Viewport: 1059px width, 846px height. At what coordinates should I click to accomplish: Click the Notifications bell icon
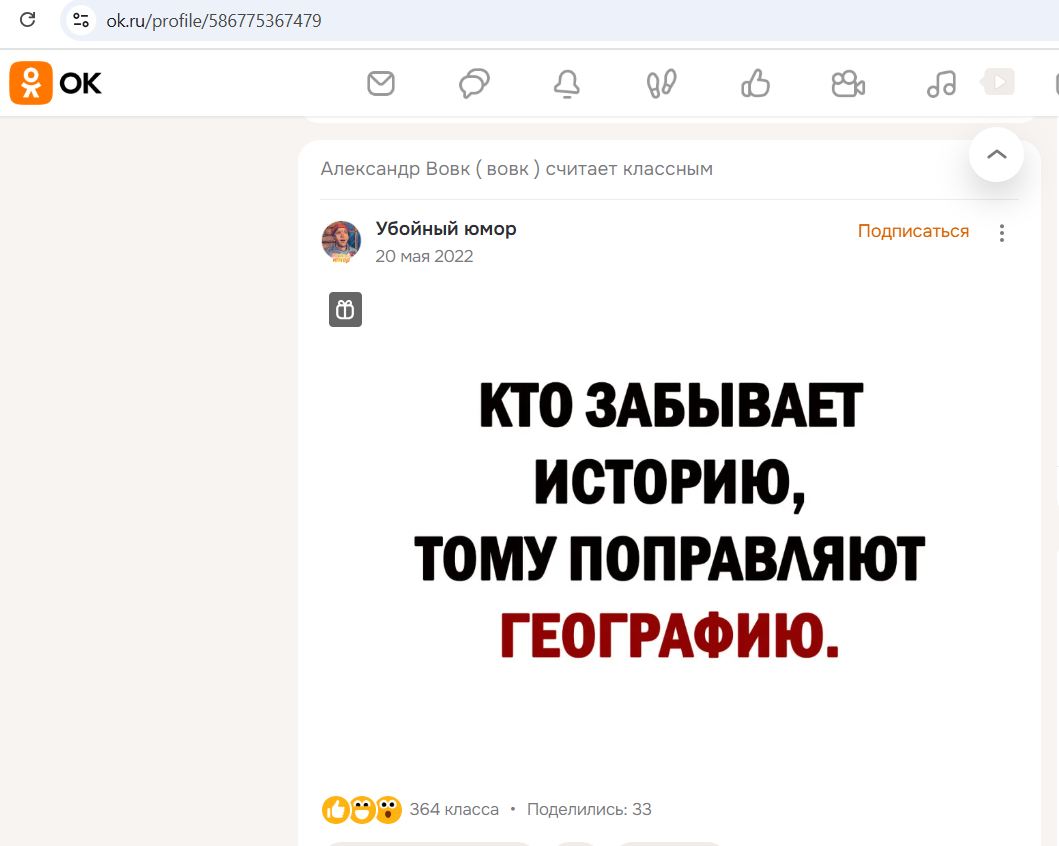[x=567, y=84]
